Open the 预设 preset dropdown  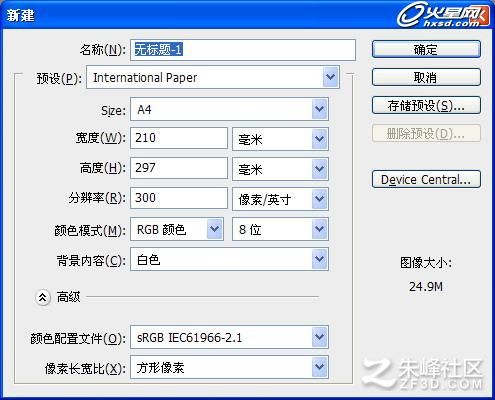coord(213,77)
